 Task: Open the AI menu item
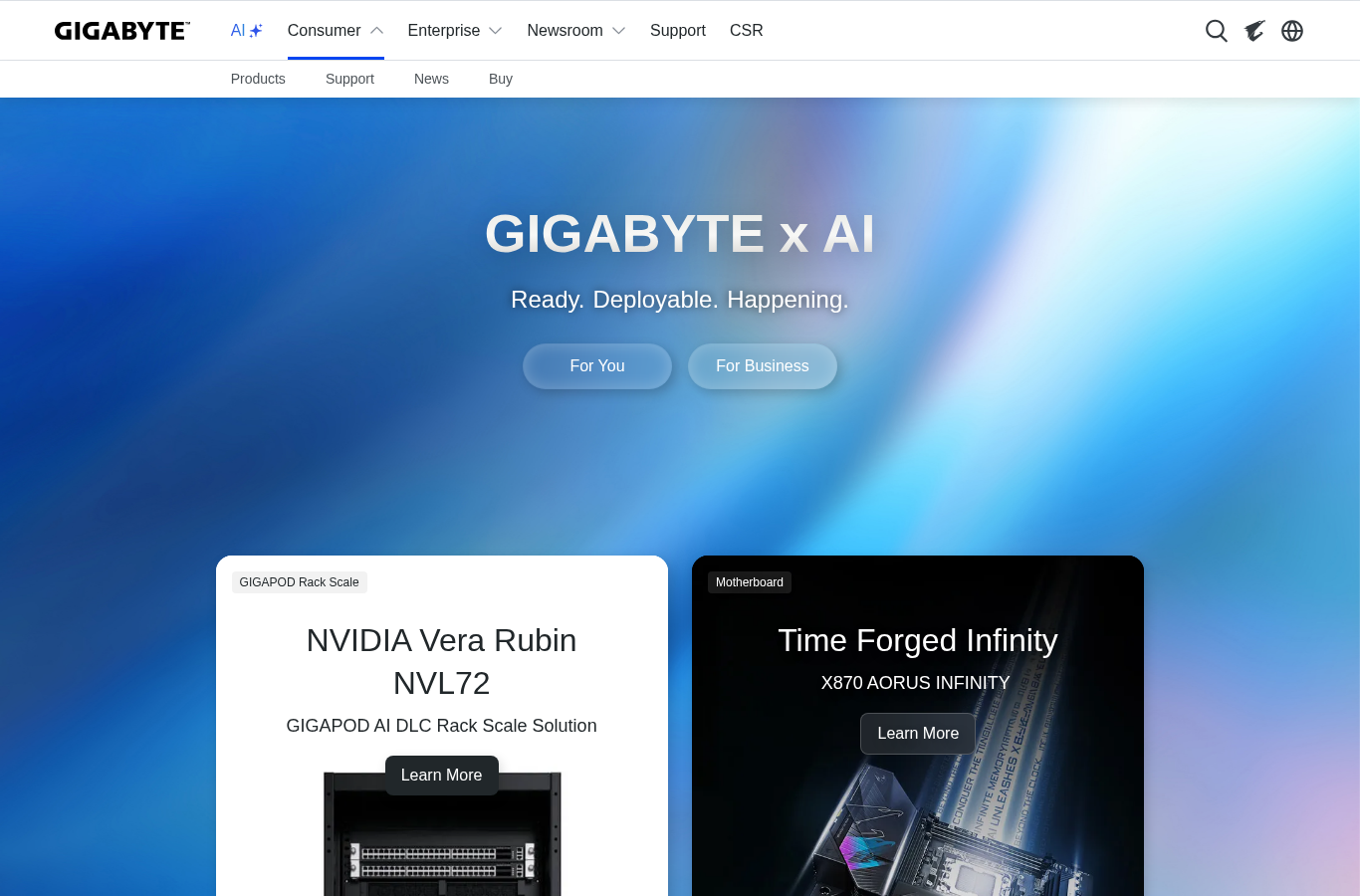pyautogui.click(x=247, y=31)
